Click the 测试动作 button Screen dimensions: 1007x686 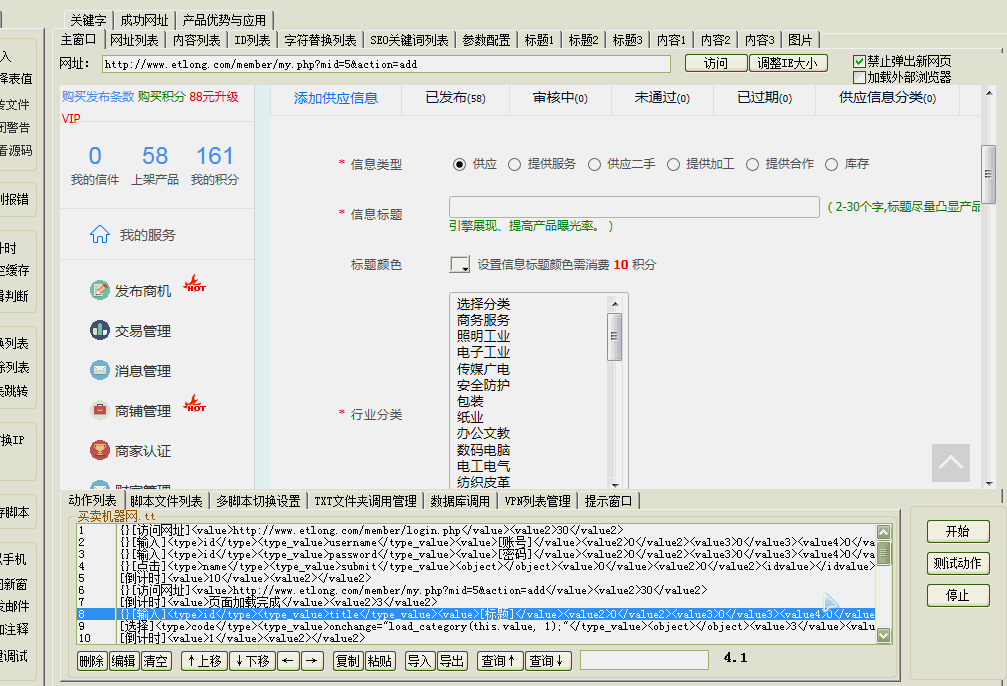pos(958,563)
